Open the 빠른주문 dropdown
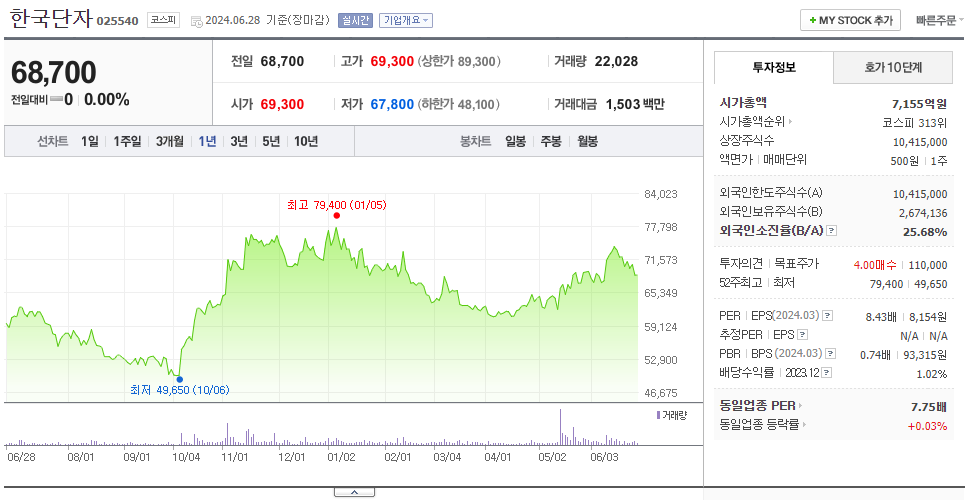Viewport: 968px width, 500px height. click(940, 20)
